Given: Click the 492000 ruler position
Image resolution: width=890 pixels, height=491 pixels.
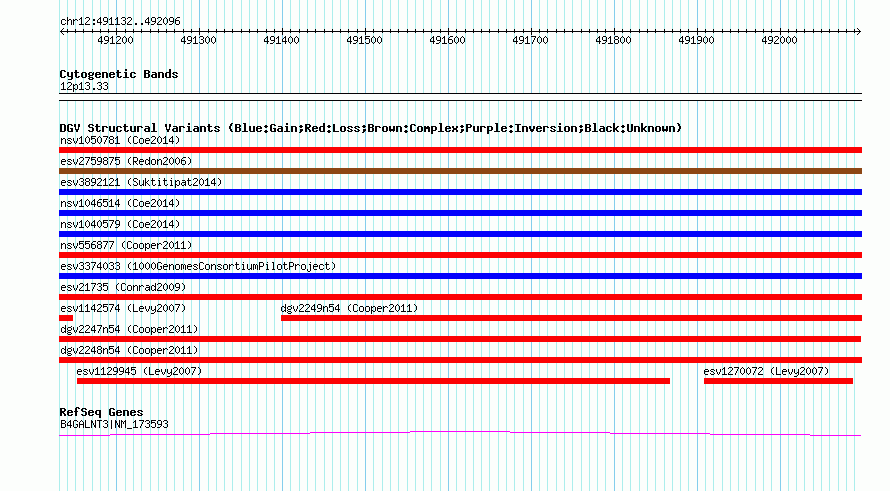Looking at the screenshot, I should click(x=779, y=40).
